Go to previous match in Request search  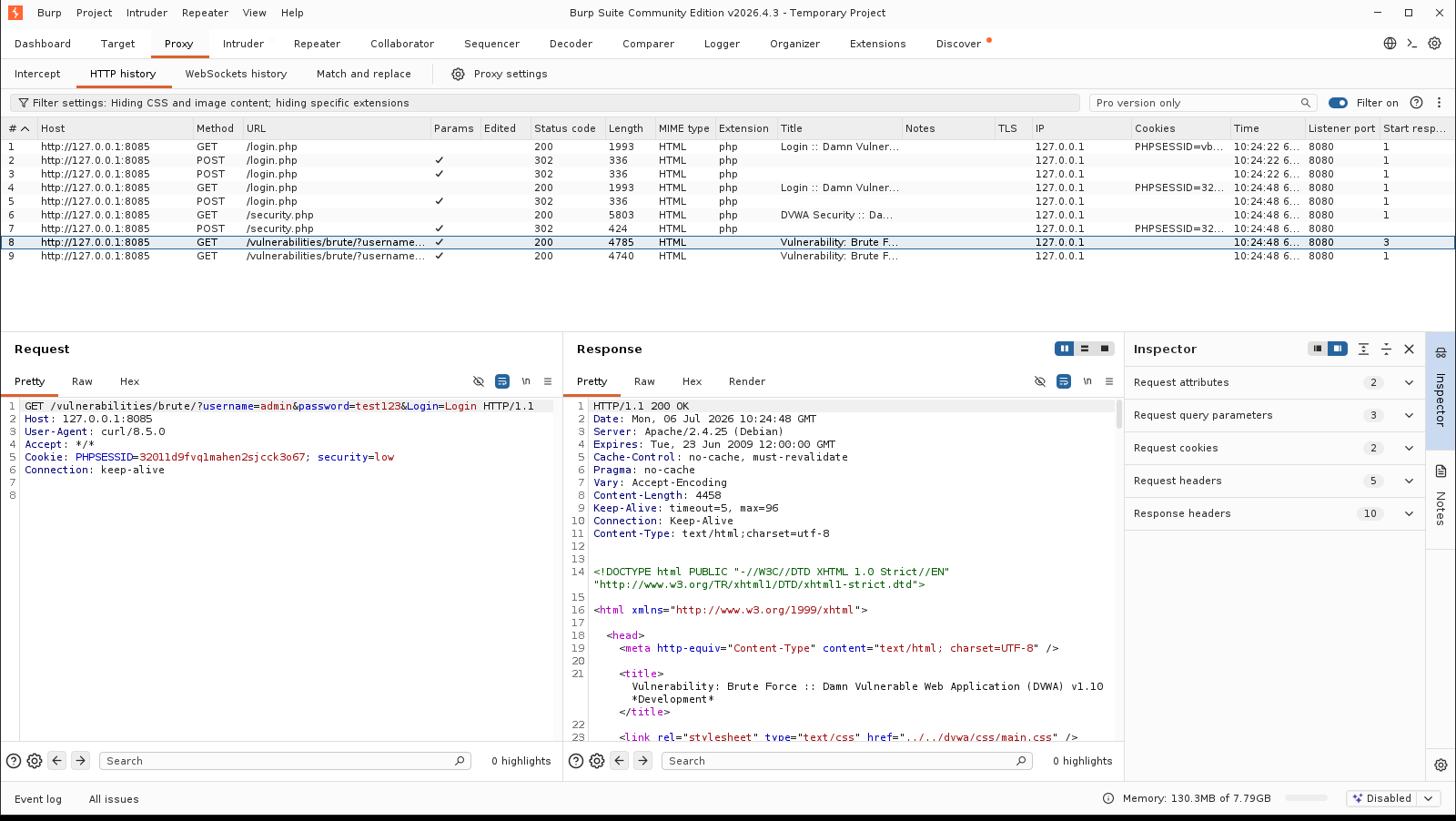(57, 761)
